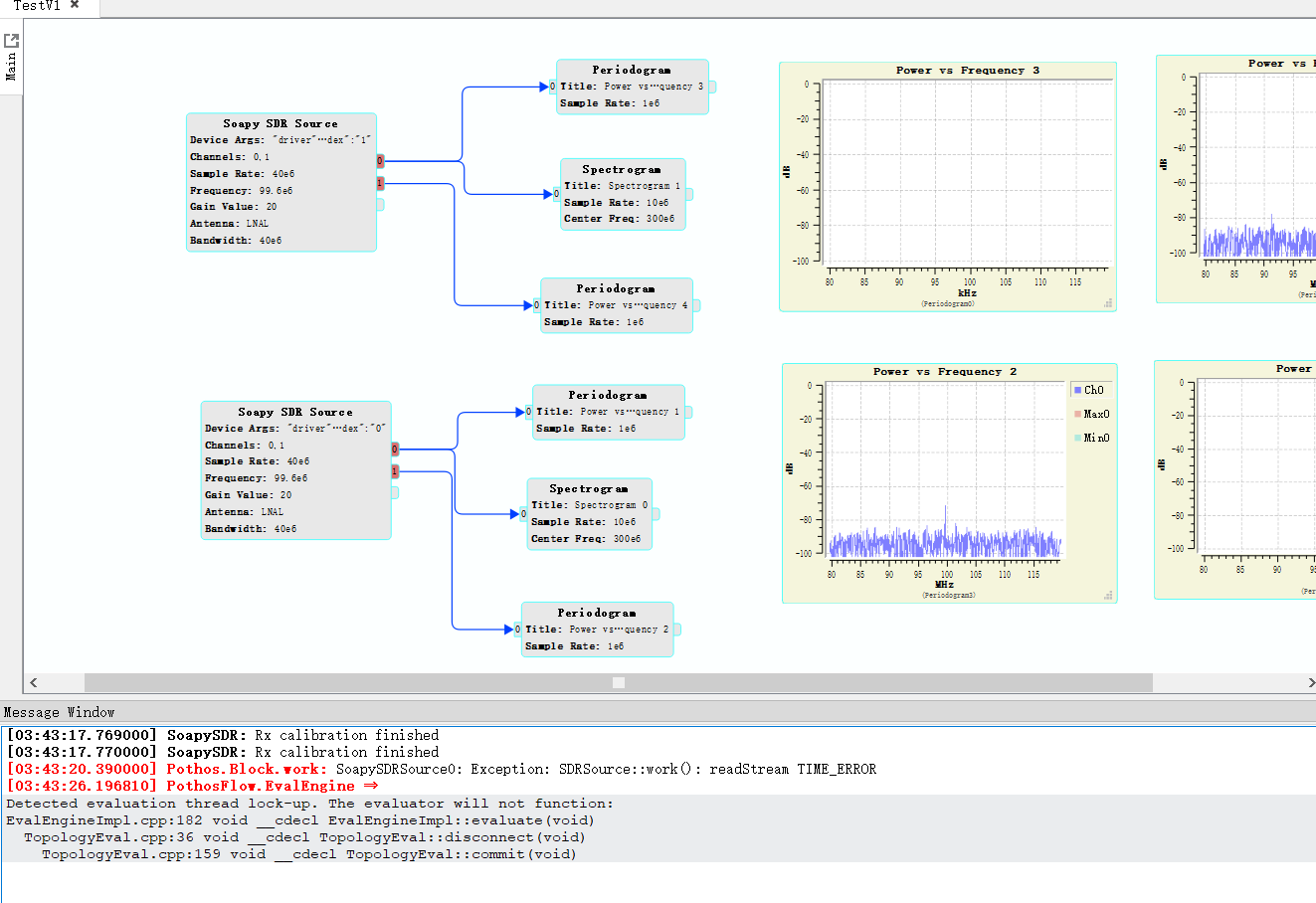1316x903 pixels.
Task: Close the TestV1 tab with X
Action: pos(75,5)
